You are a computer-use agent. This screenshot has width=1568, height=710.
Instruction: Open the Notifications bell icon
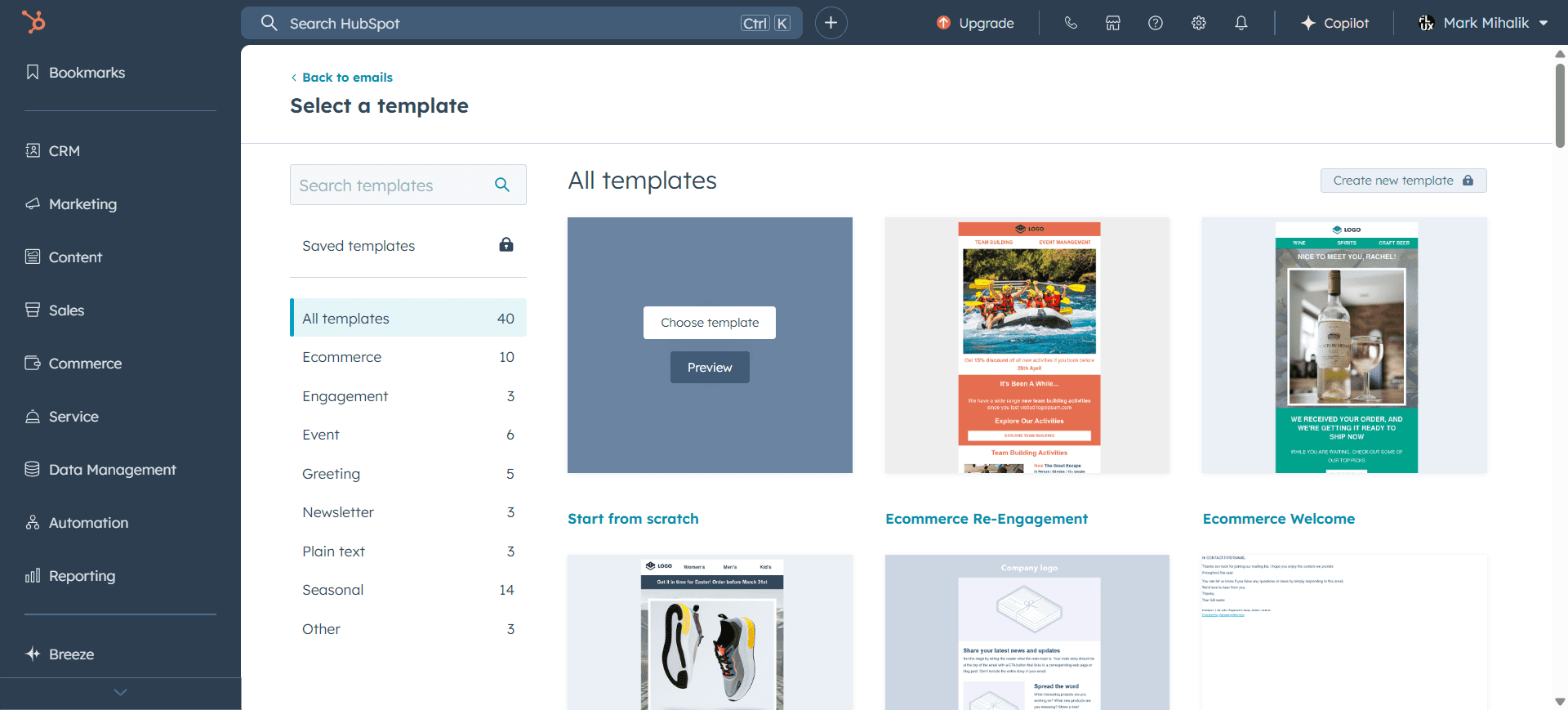click(x=1241, y=23)
